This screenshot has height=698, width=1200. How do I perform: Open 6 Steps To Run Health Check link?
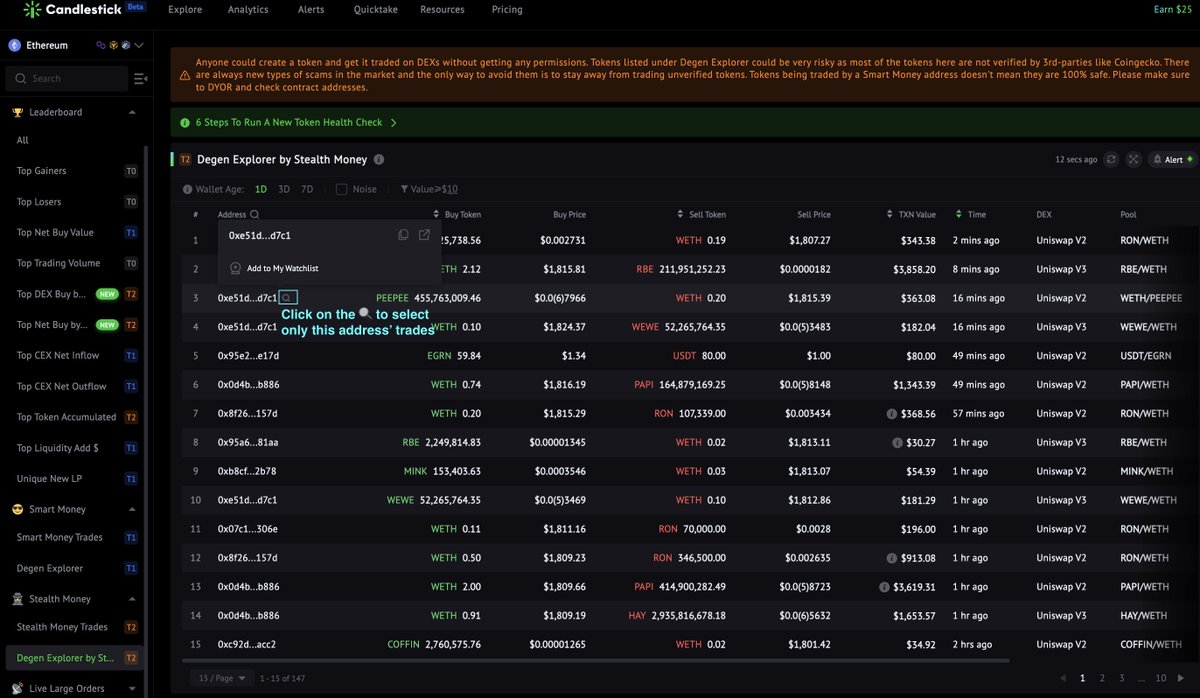pos(288,123)
